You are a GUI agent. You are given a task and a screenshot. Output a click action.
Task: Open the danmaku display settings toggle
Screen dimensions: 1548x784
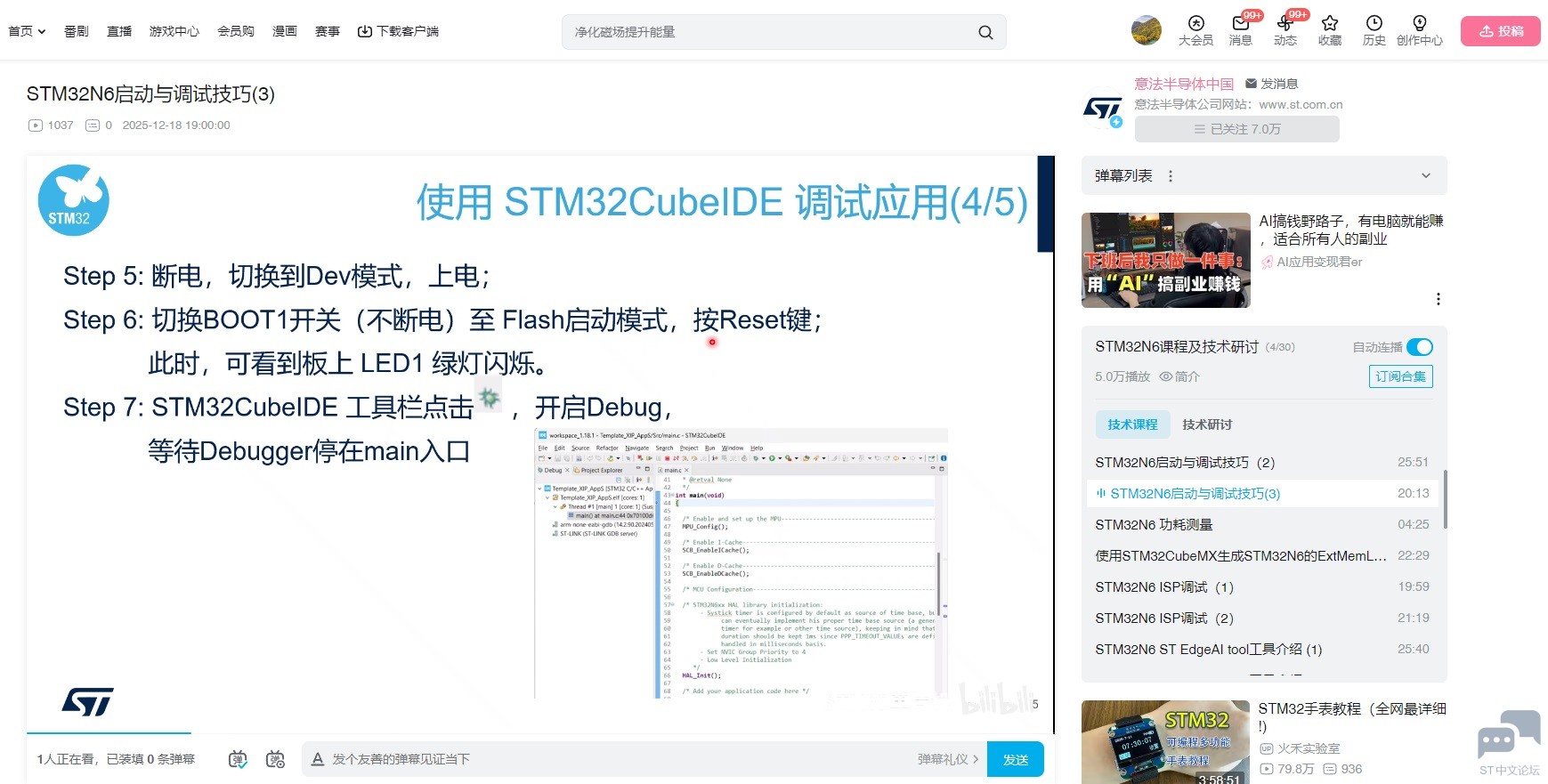[x=275, y=759]
